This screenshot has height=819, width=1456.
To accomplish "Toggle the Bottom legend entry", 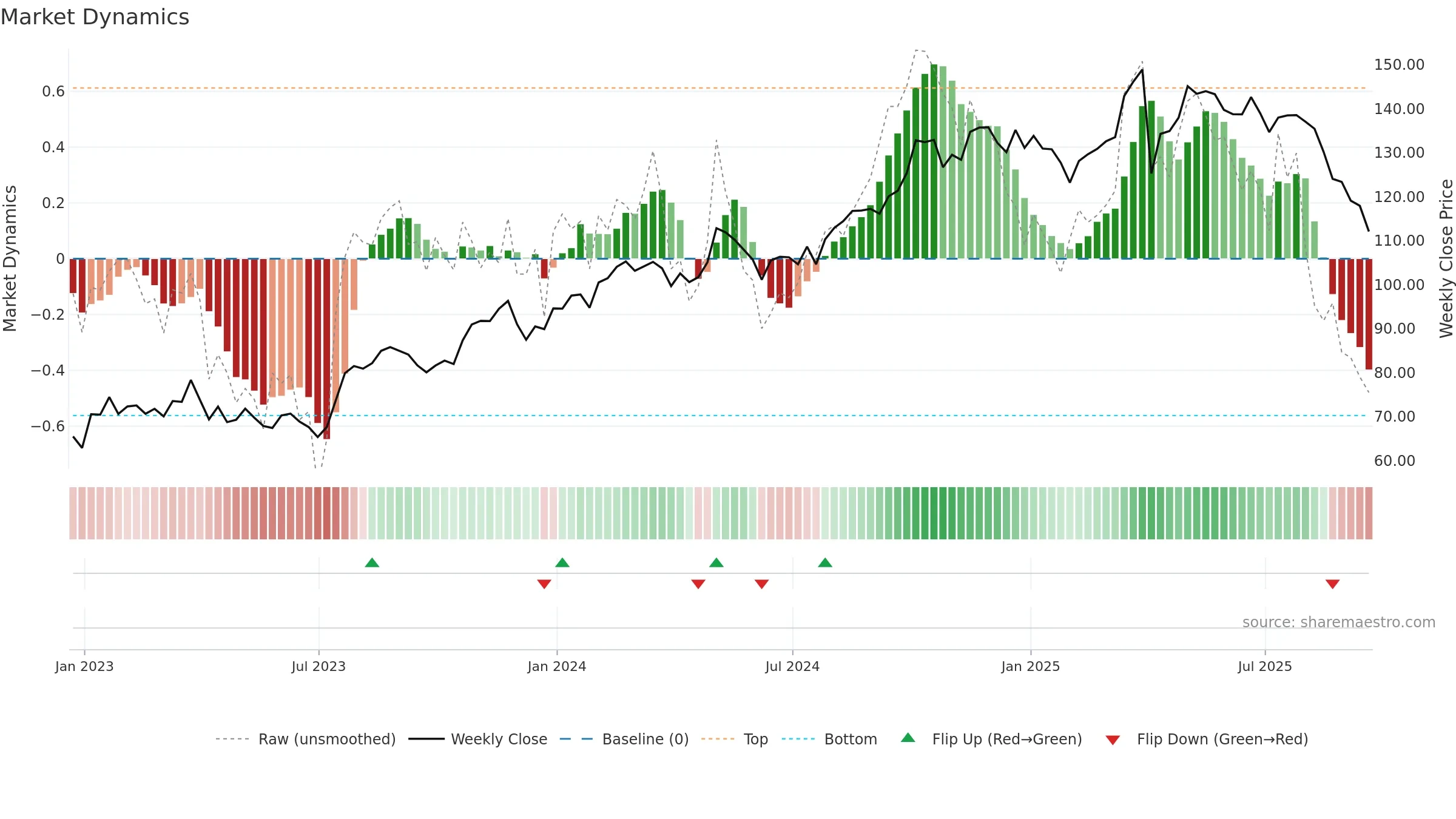I will click(x=829, y=739).
